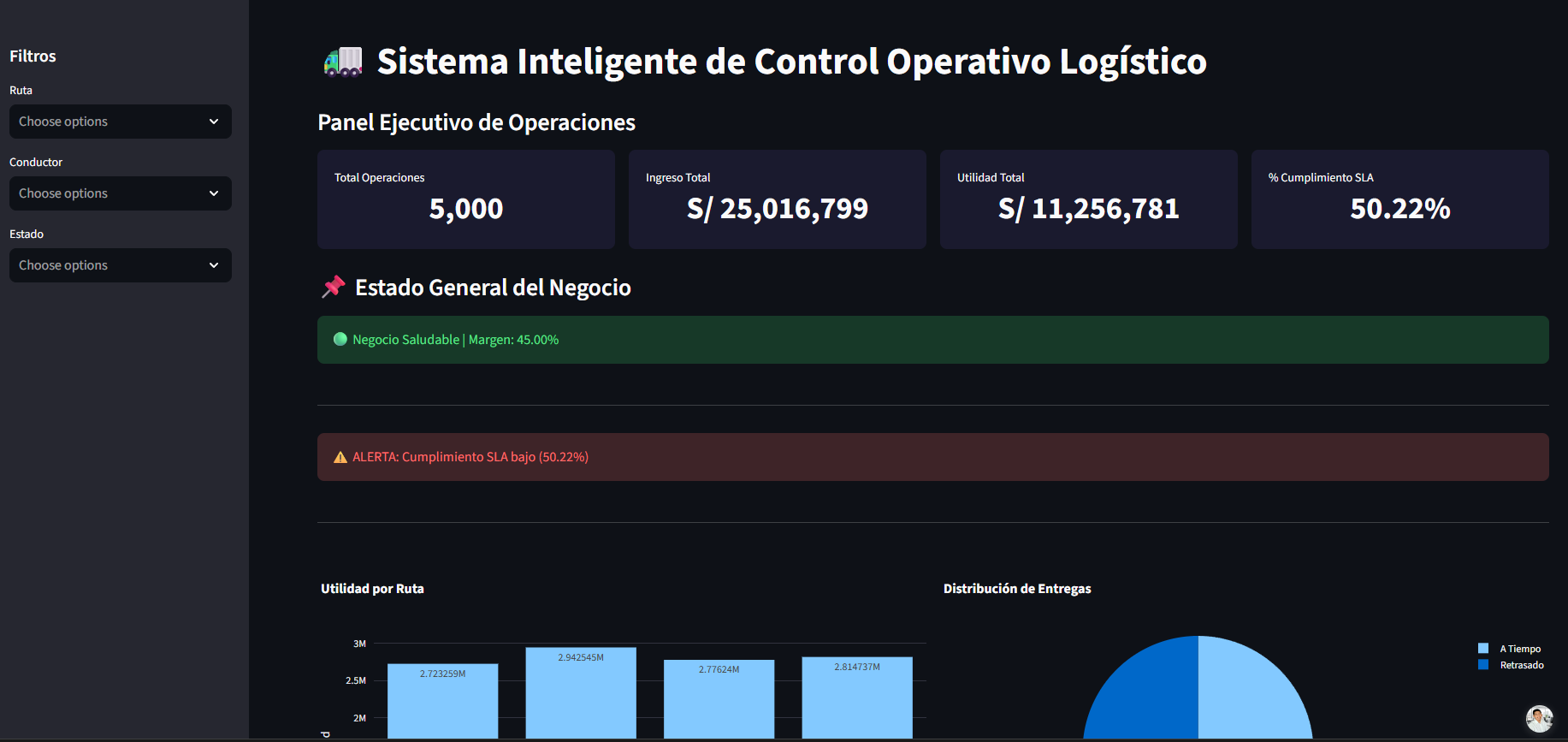Screen dimensions: 1568x742
Task: Click the Retrasado legend label
Action: coord(1522,665)
